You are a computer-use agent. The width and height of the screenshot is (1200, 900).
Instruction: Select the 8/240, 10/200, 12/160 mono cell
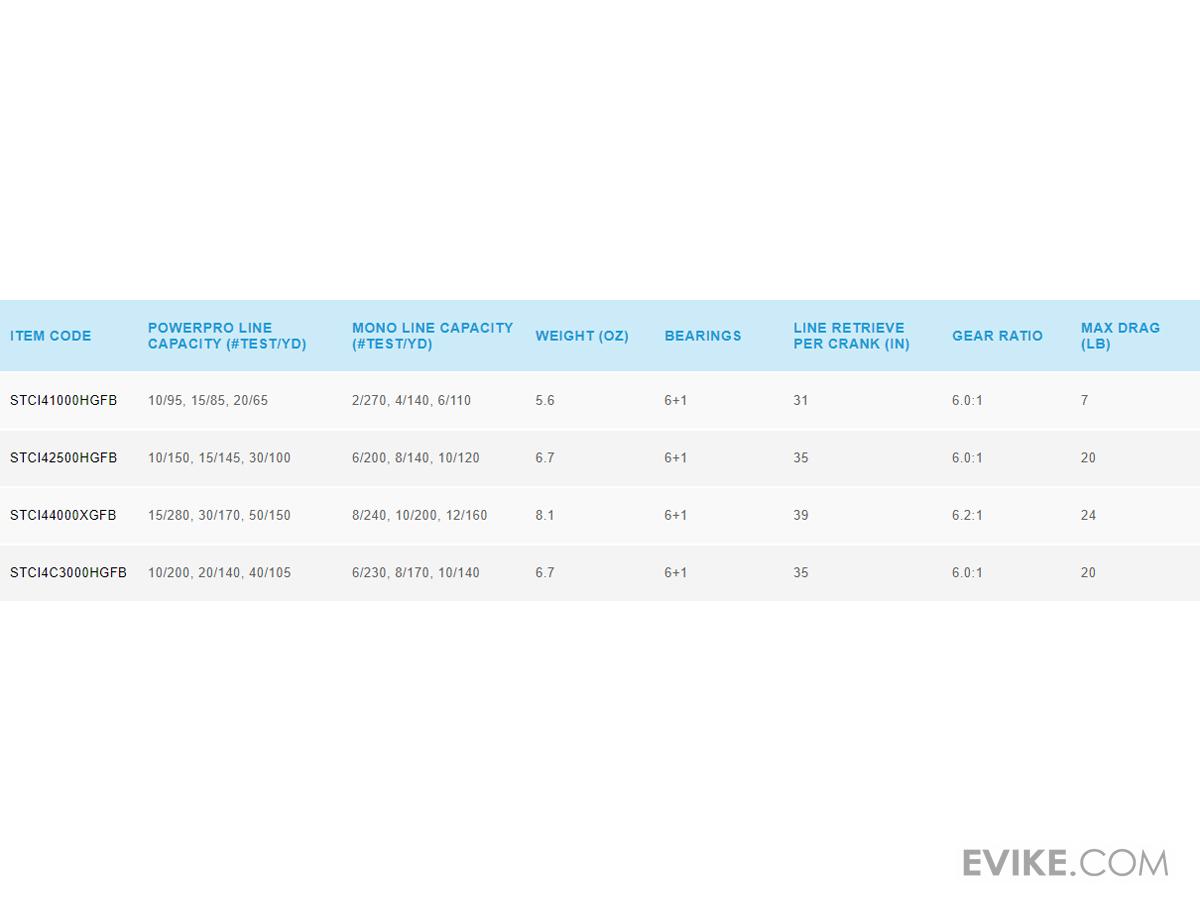point(420,515)
